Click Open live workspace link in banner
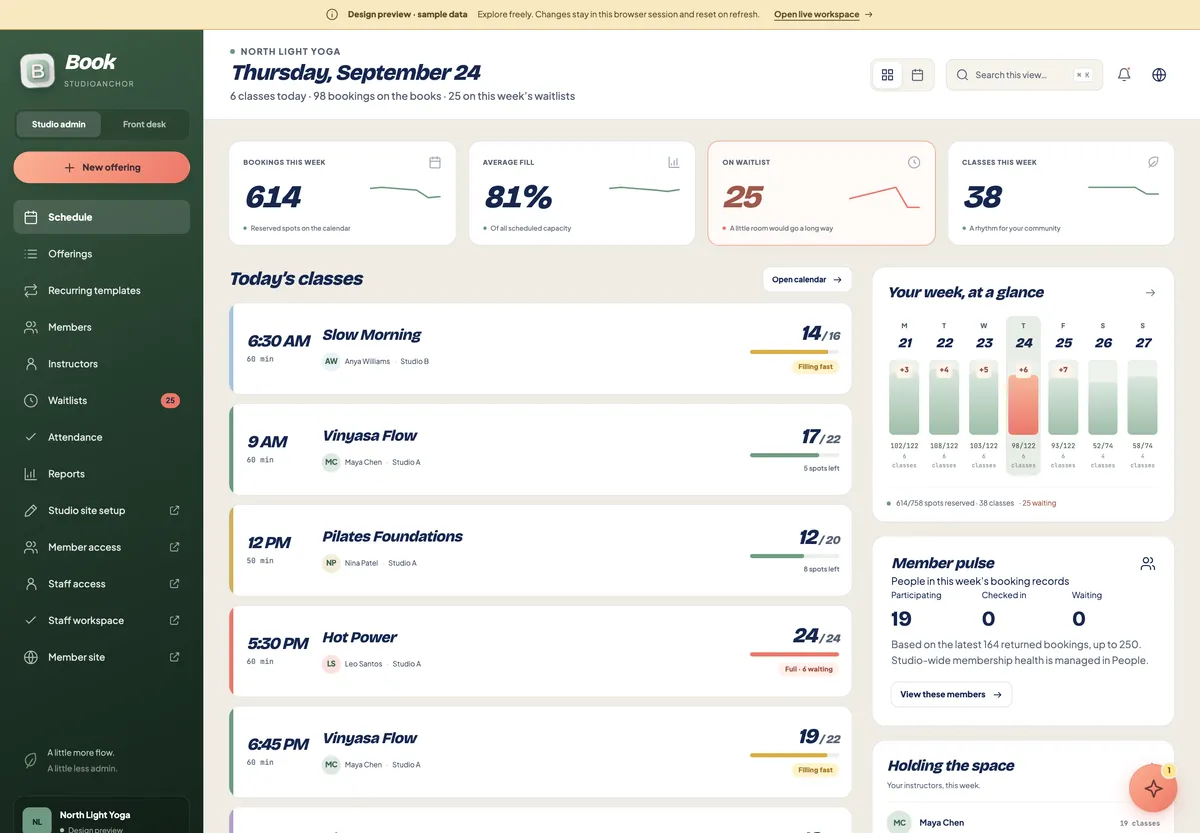Viewport: 1200px width, 833px height. [x=823, y=15]
